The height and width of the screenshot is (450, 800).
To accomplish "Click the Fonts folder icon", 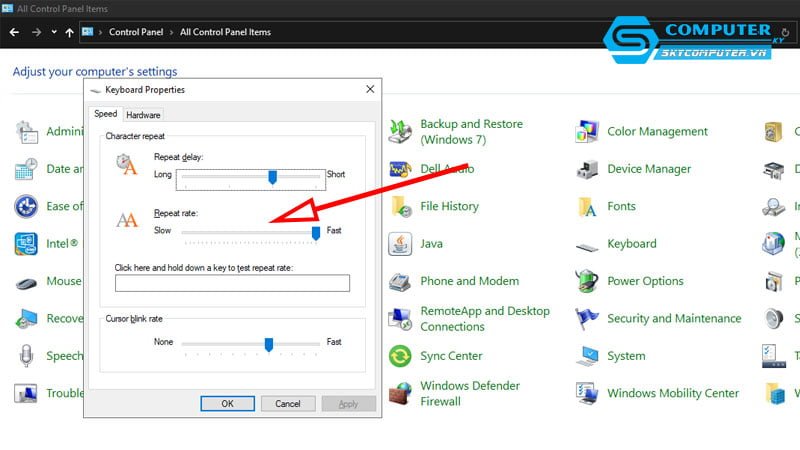I will point(587,207).
